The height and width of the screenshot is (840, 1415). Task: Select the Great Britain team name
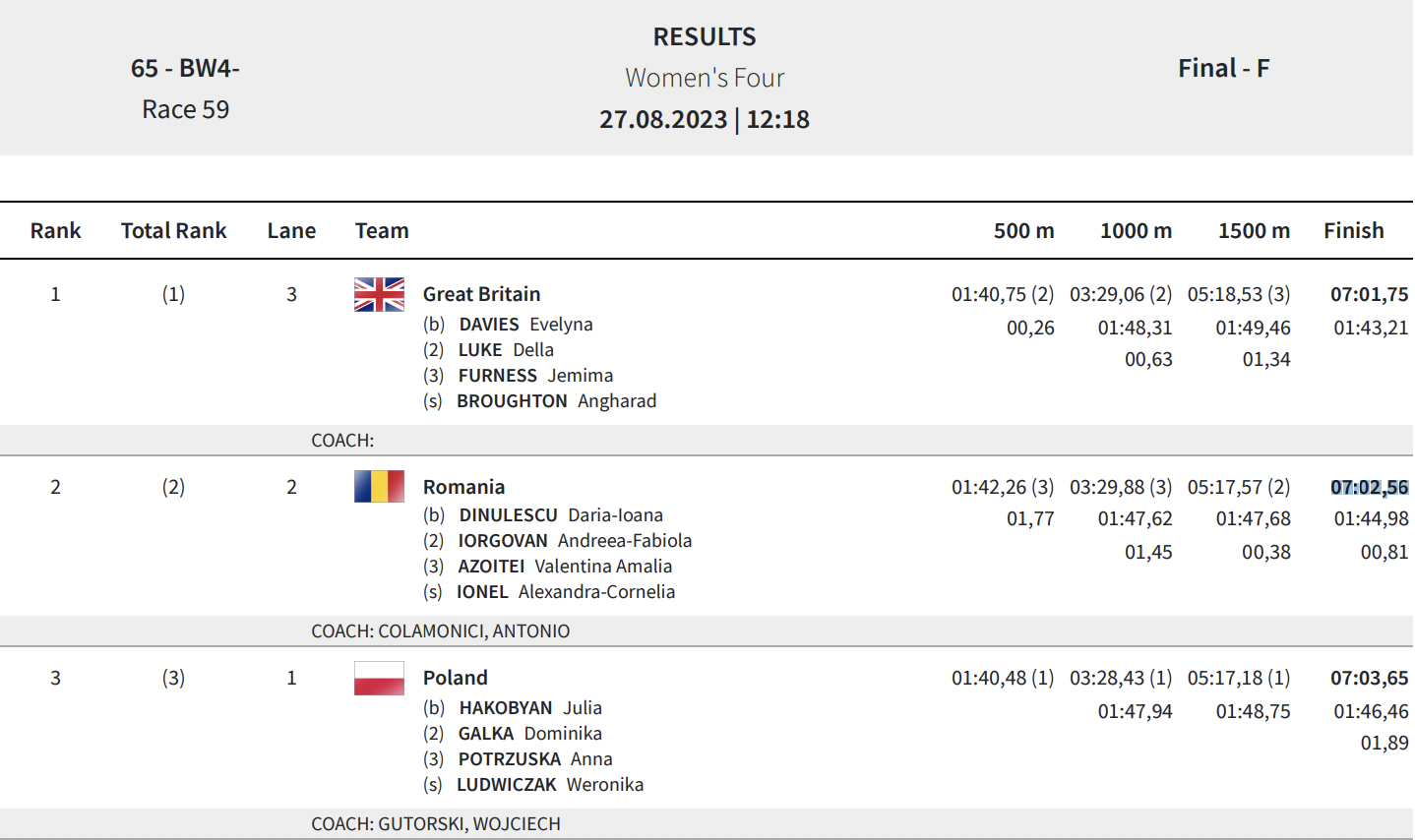coord(481,294)
